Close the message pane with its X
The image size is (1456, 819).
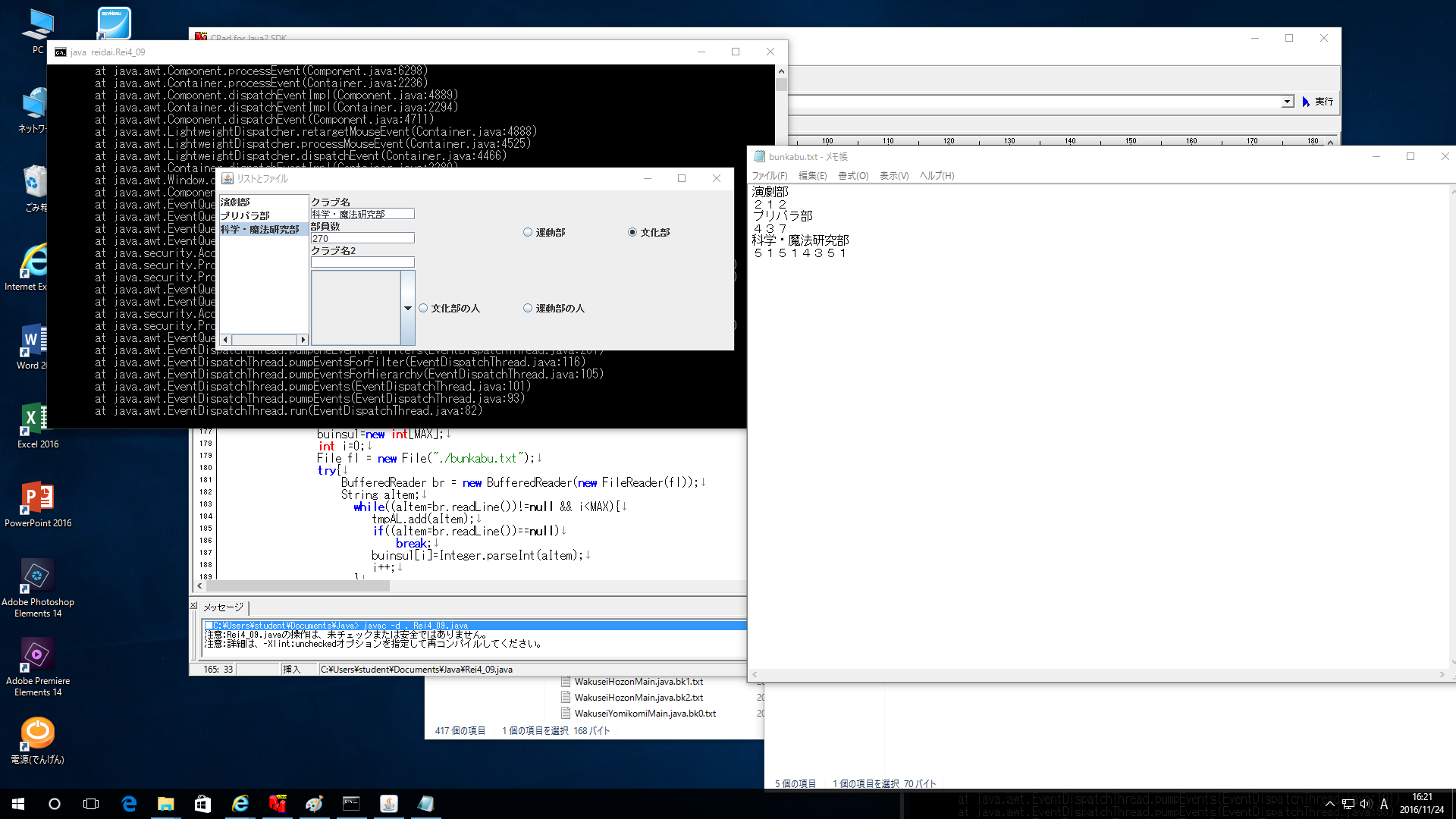click(x=193, y=605)
